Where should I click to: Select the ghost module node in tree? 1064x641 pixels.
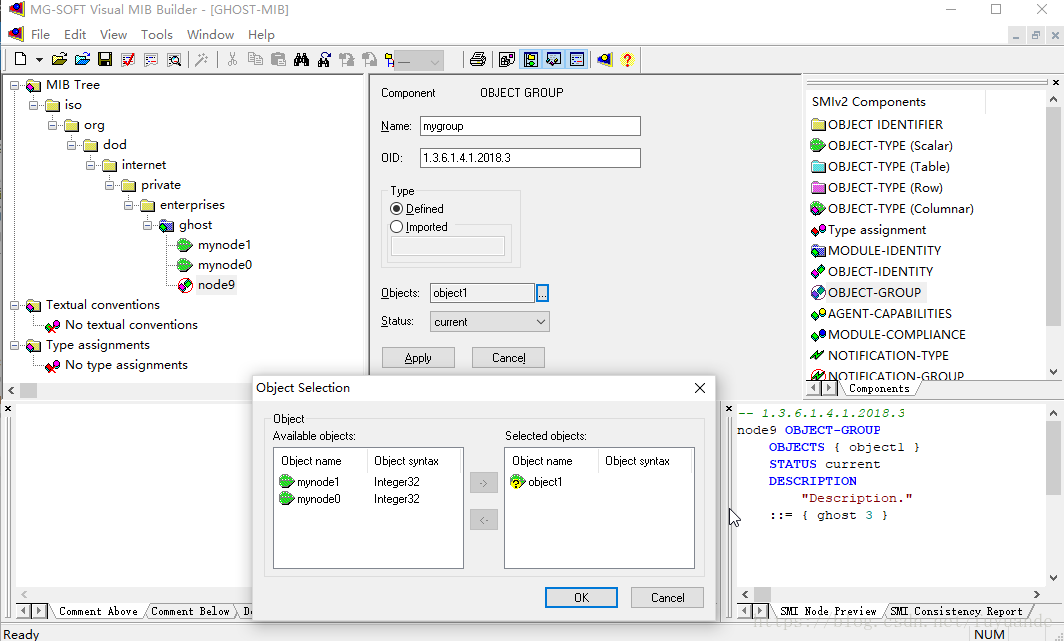point(195,225)
